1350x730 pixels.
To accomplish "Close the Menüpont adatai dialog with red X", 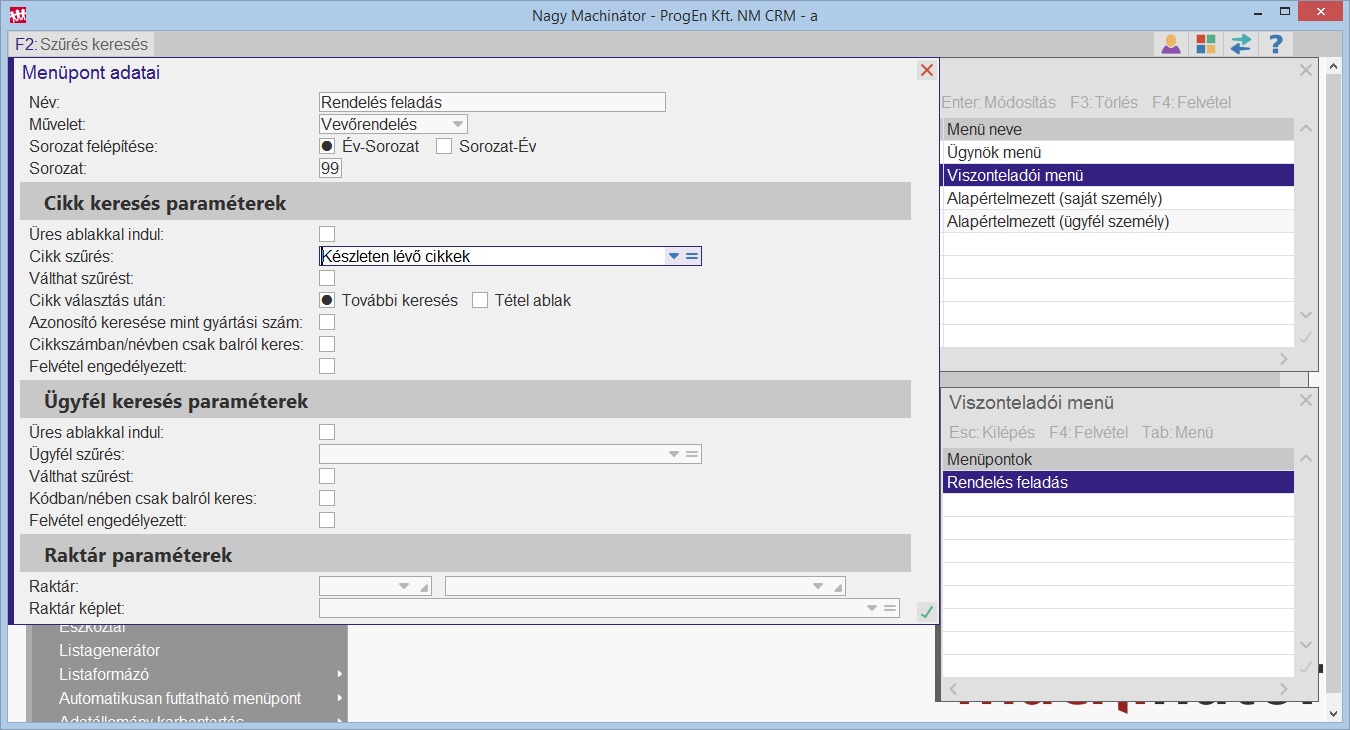I will click(926, 70).
